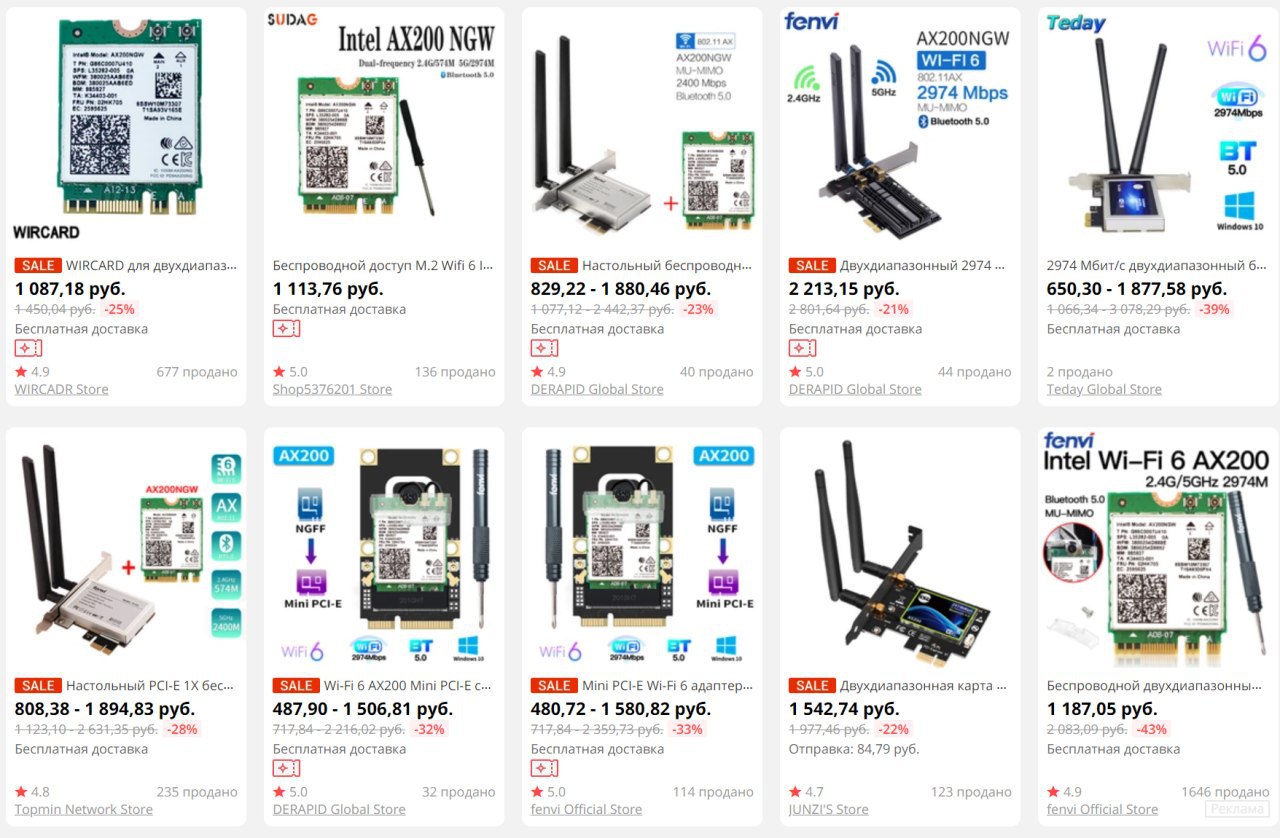
Task: Click coupon icon under 829,22 руб. listing
Action: [x=544, y=348]
